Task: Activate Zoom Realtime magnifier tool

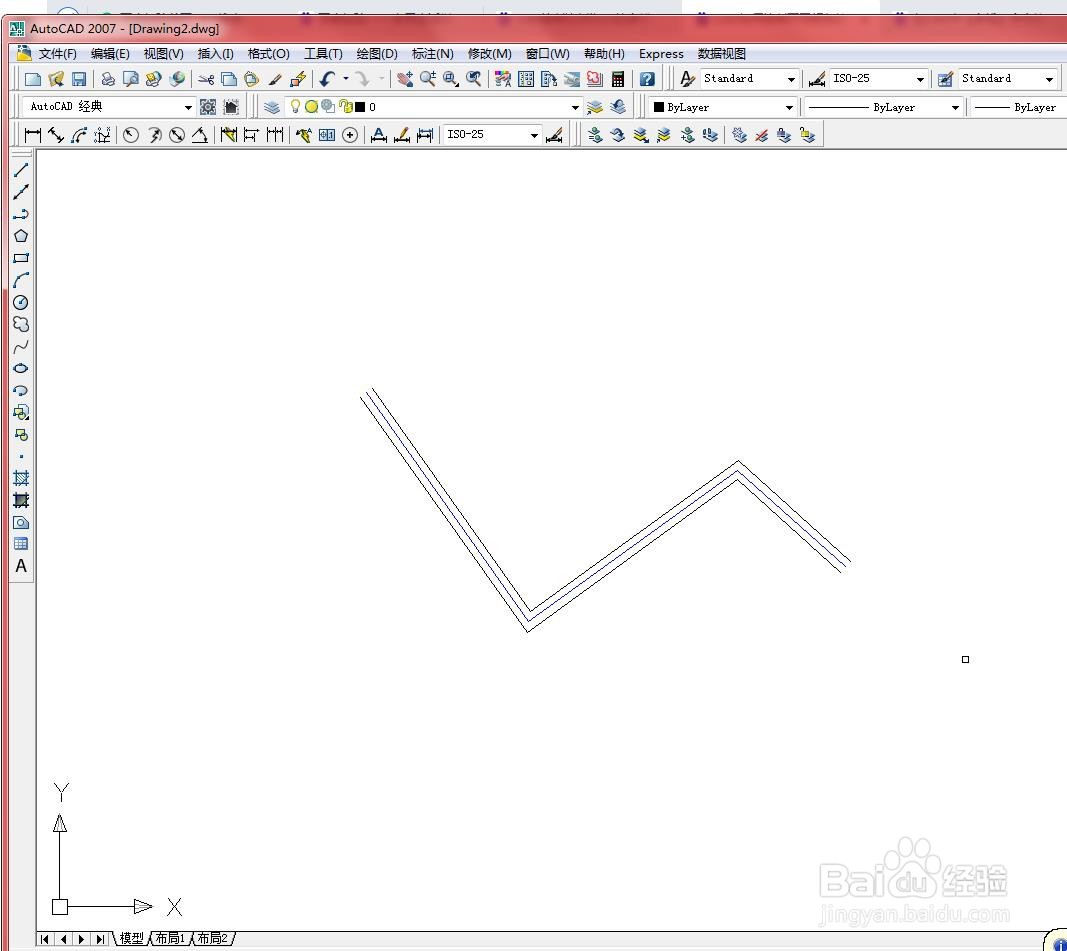Action: click(428, 79)
